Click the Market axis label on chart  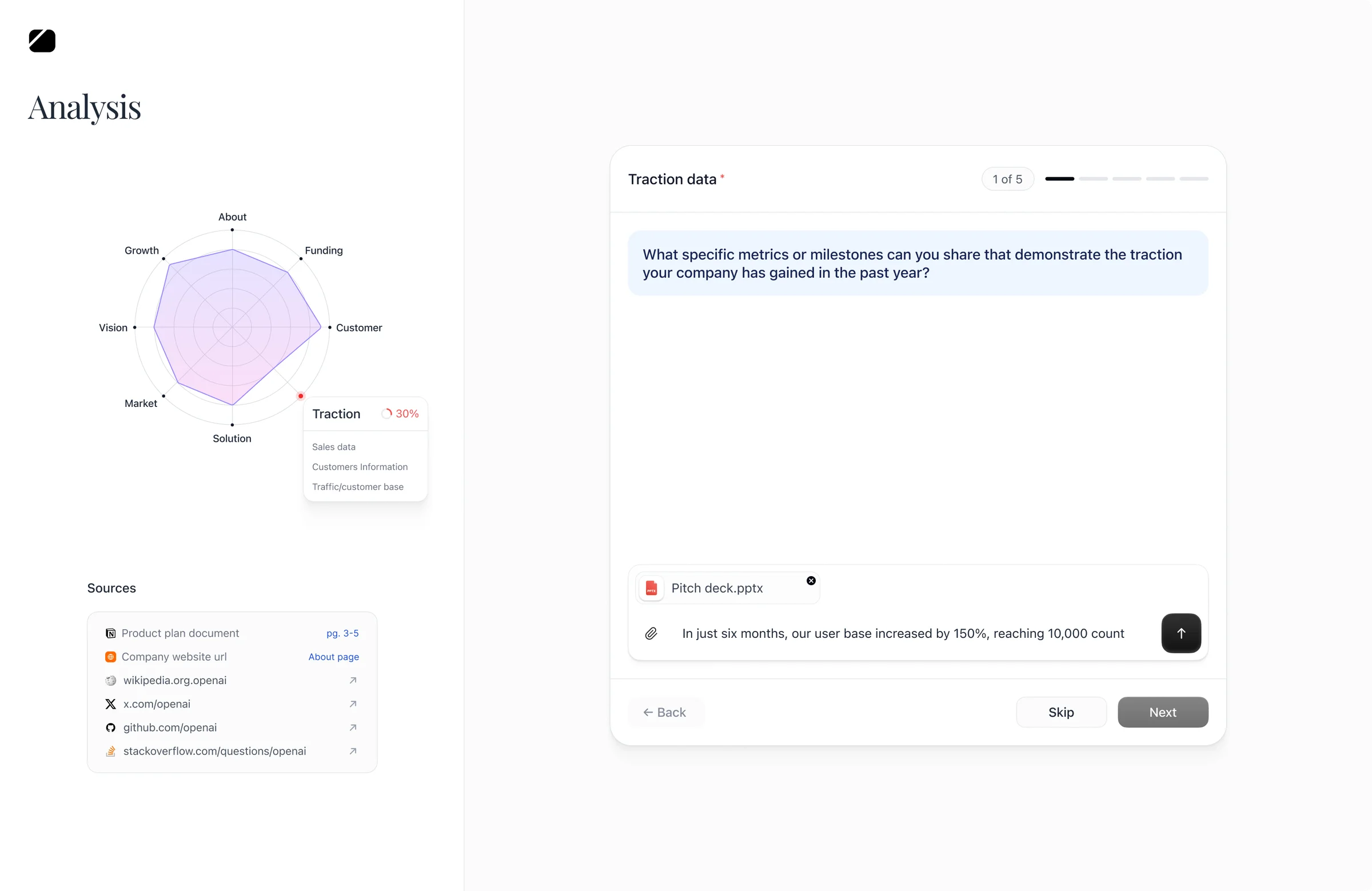(141, 403)
